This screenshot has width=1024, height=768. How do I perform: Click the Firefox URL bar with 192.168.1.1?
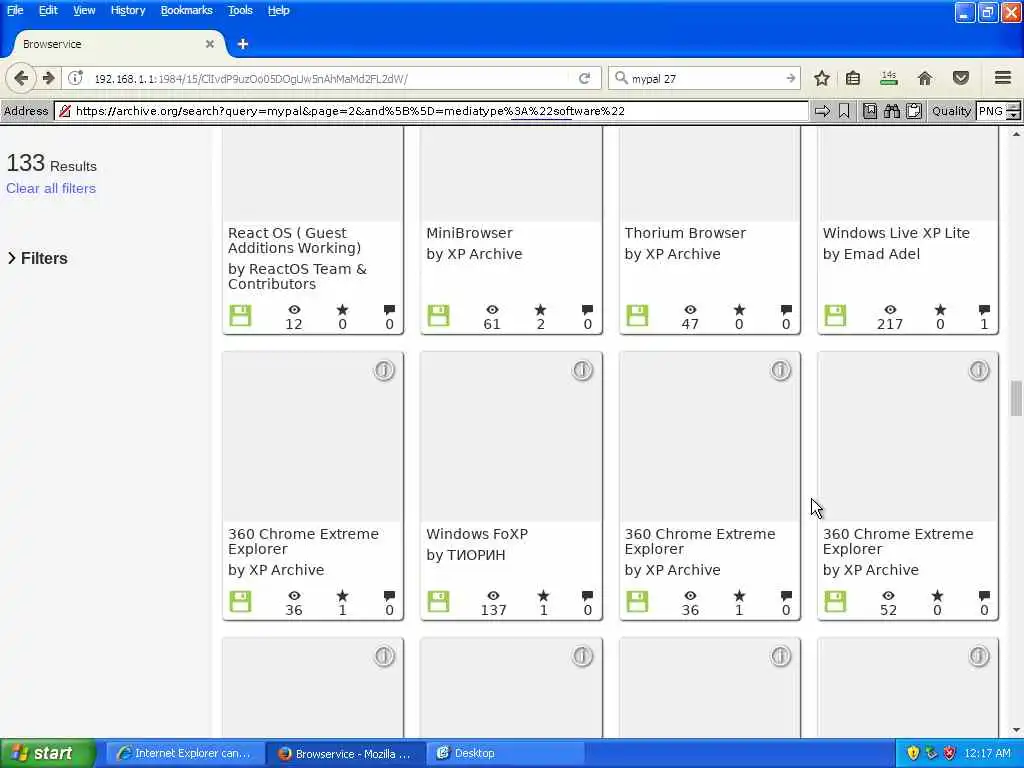(x=330, y=78)
